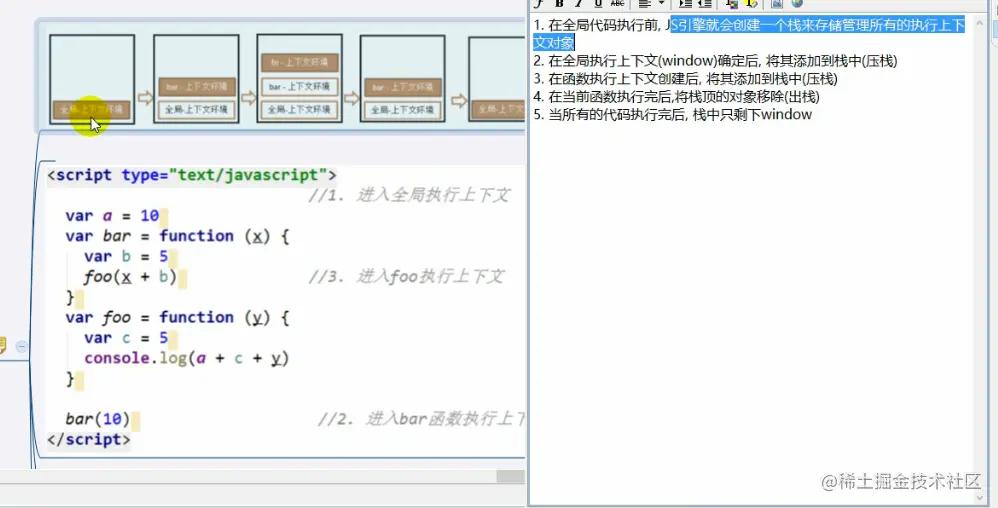
Task: Collapse the topic with the minus circle
Action: [21, 346]
